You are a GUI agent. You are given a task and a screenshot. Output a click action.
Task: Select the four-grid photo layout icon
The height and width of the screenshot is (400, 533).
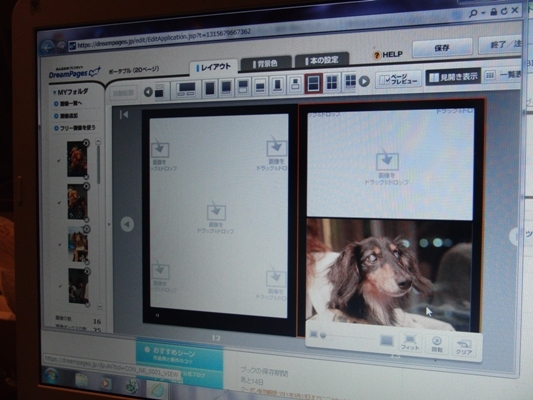pos(331,82)
